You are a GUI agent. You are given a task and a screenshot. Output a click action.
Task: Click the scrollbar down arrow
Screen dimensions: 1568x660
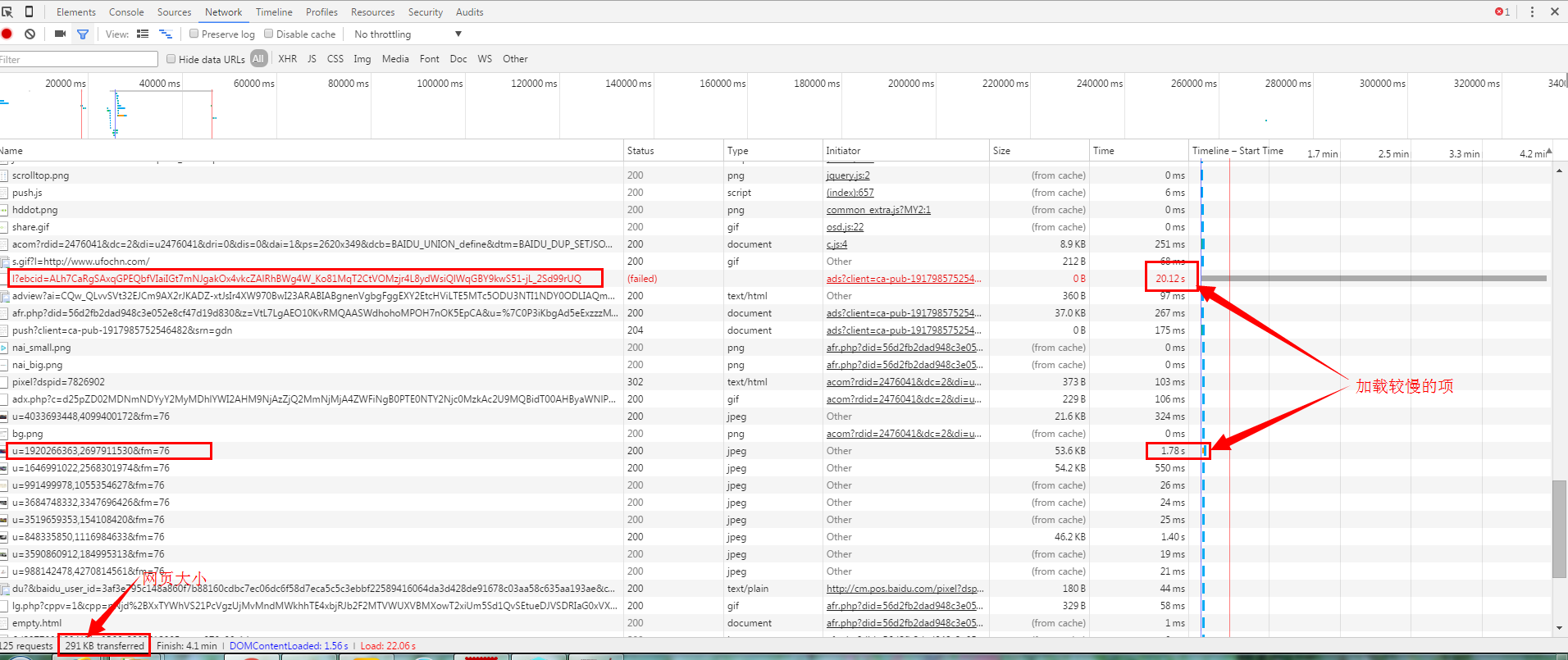pyautogui.click(x=1559, y=628)
